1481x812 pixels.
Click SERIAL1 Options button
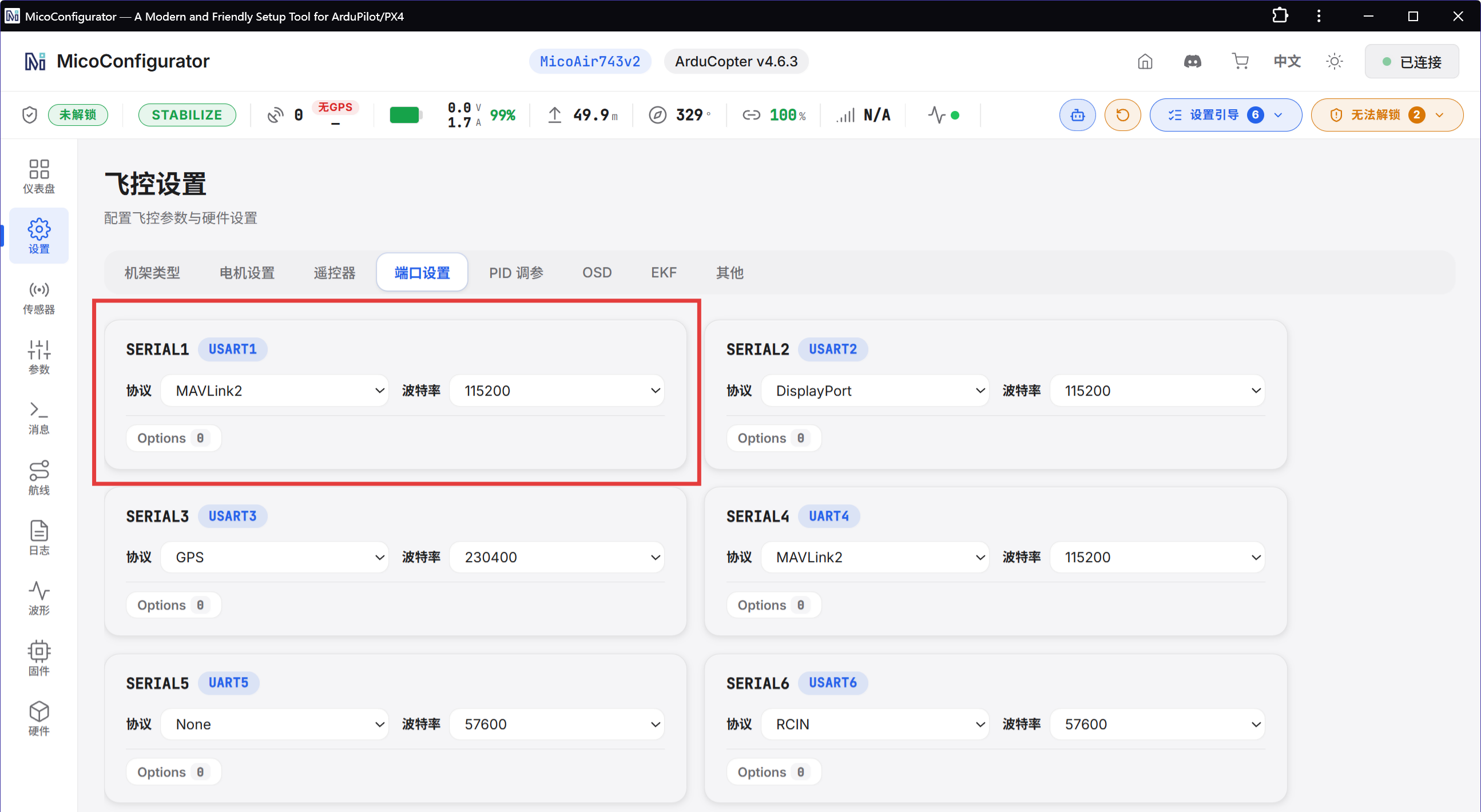pos(173,438)
